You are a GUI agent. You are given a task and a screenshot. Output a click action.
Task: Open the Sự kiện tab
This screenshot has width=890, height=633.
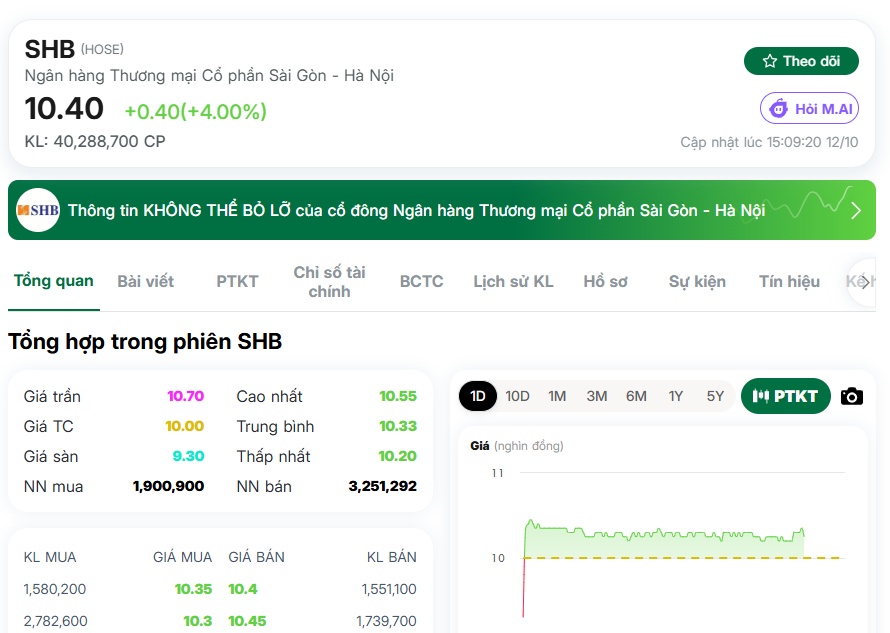pos(697,282)
